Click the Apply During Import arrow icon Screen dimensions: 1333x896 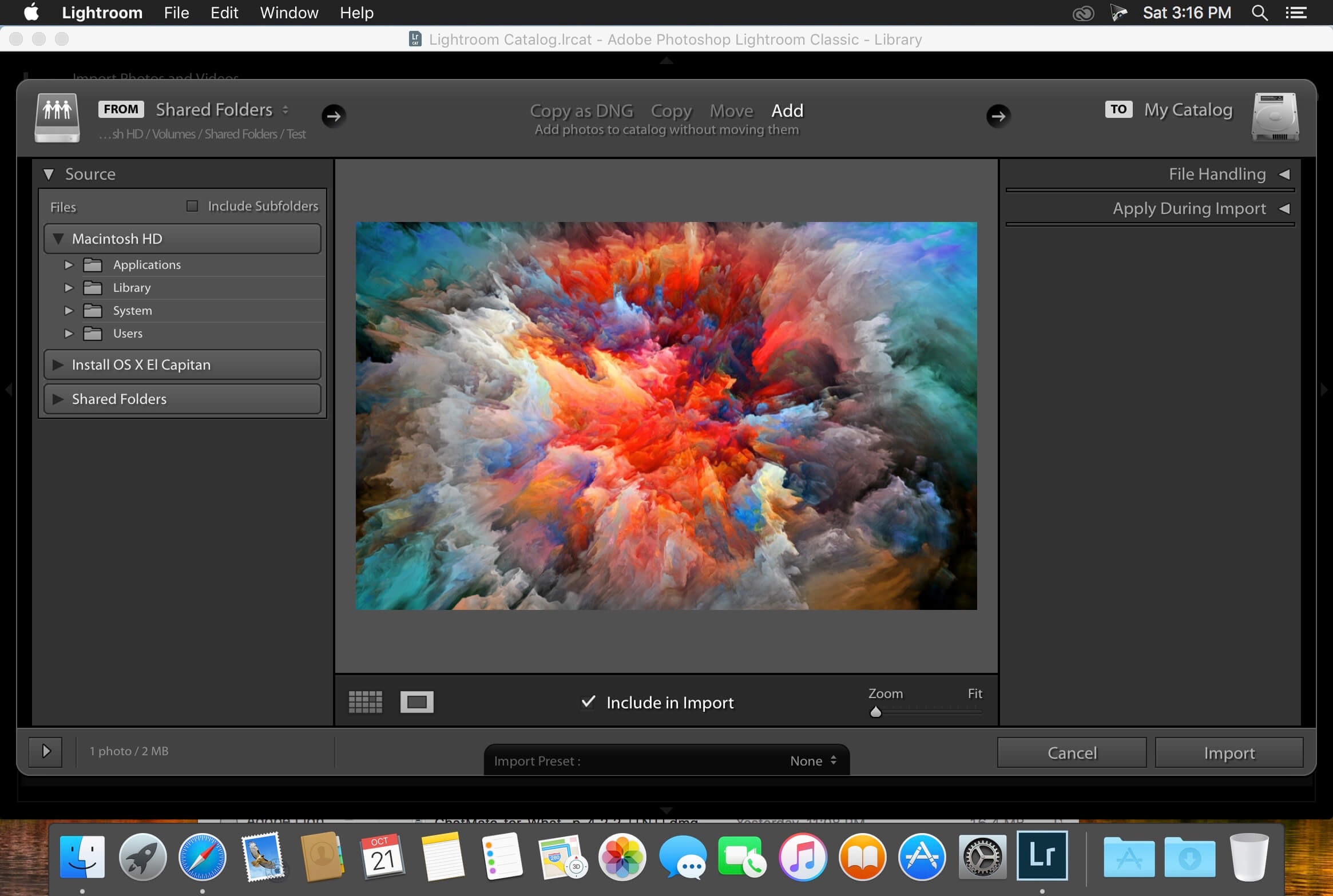tap(1283, 208)
